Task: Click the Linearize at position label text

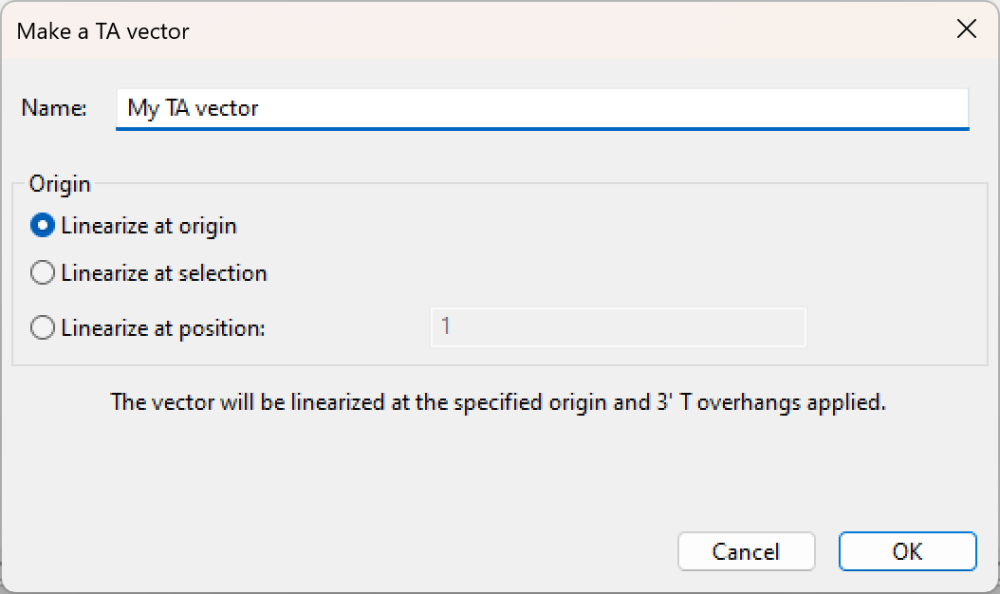Action: pos(161,327)
